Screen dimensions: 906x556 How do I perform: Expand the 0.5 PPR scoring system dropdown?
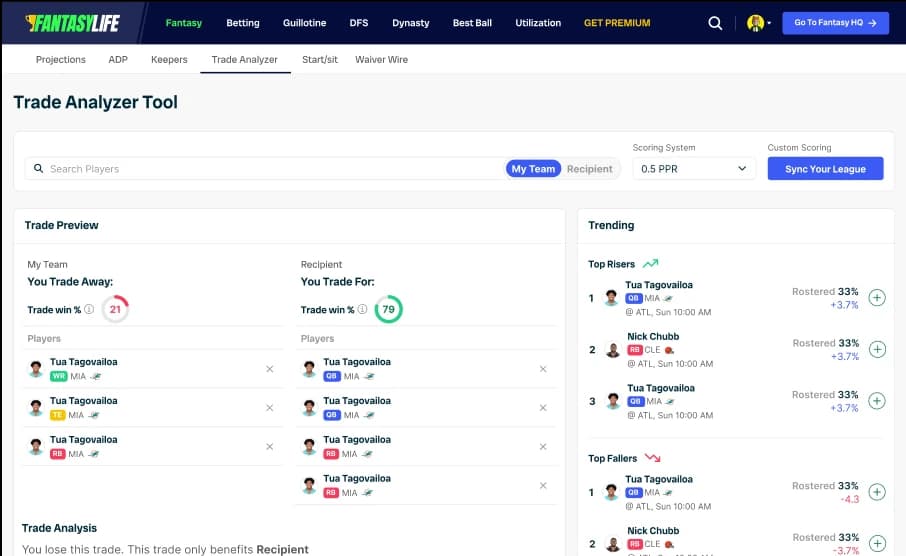click(x=694, y=169)
